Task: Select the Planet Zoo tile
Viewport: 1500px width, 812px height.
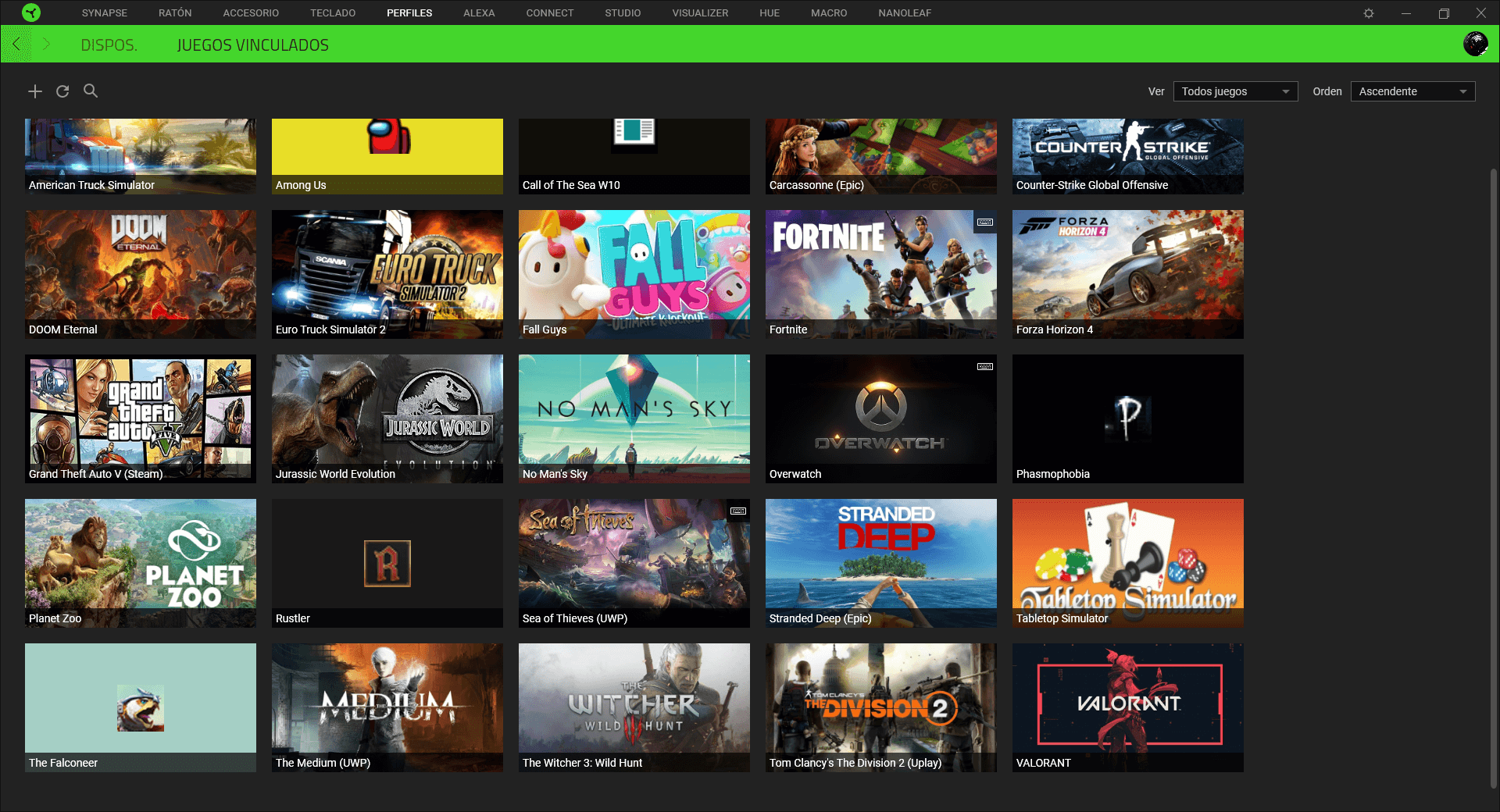Action: point(141,563)
